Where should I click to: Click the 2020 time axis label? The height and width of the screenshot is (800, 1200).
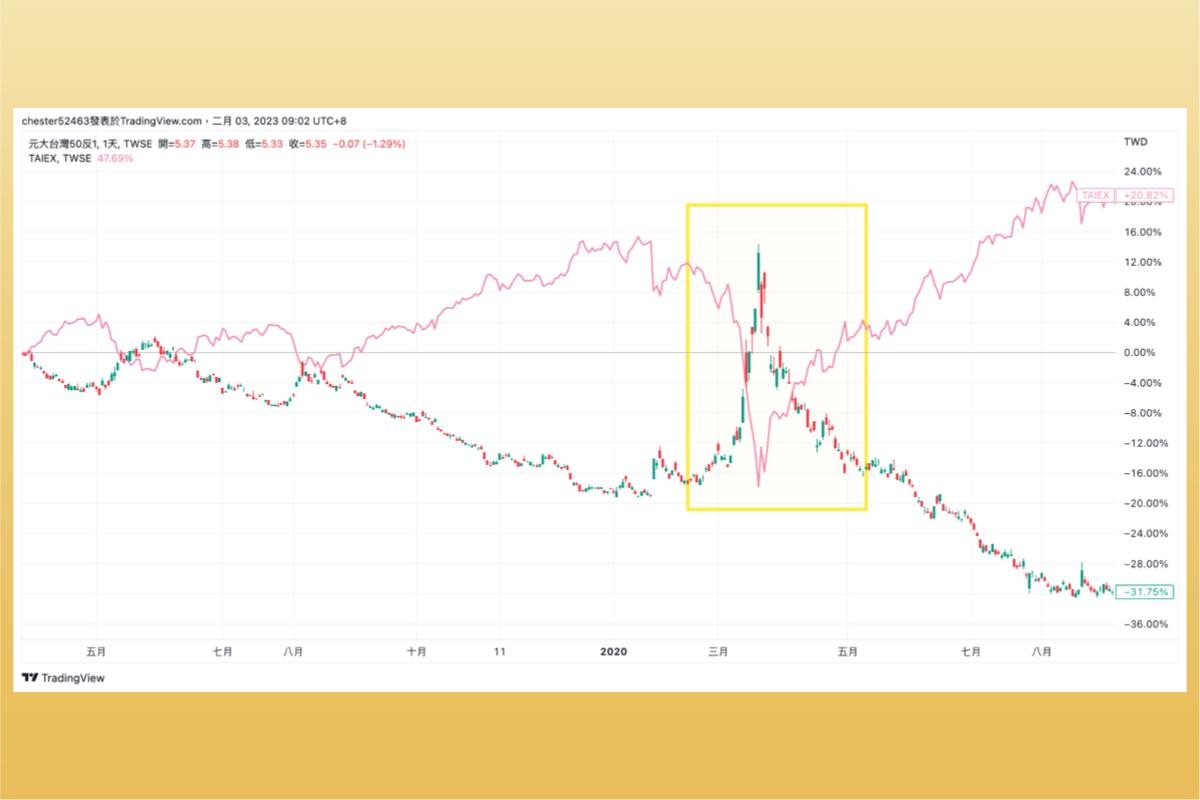[612, 651]
